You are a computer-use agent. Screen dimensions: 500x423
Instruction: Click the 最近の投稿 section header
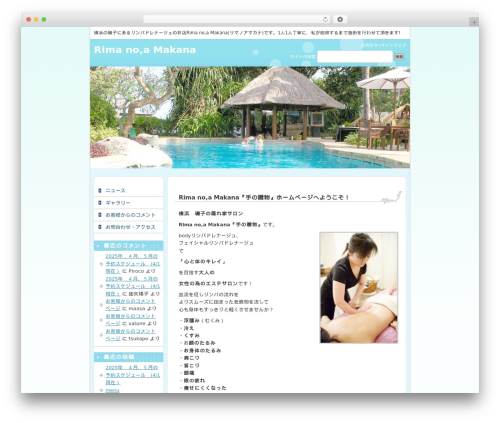tap(128, 357)
